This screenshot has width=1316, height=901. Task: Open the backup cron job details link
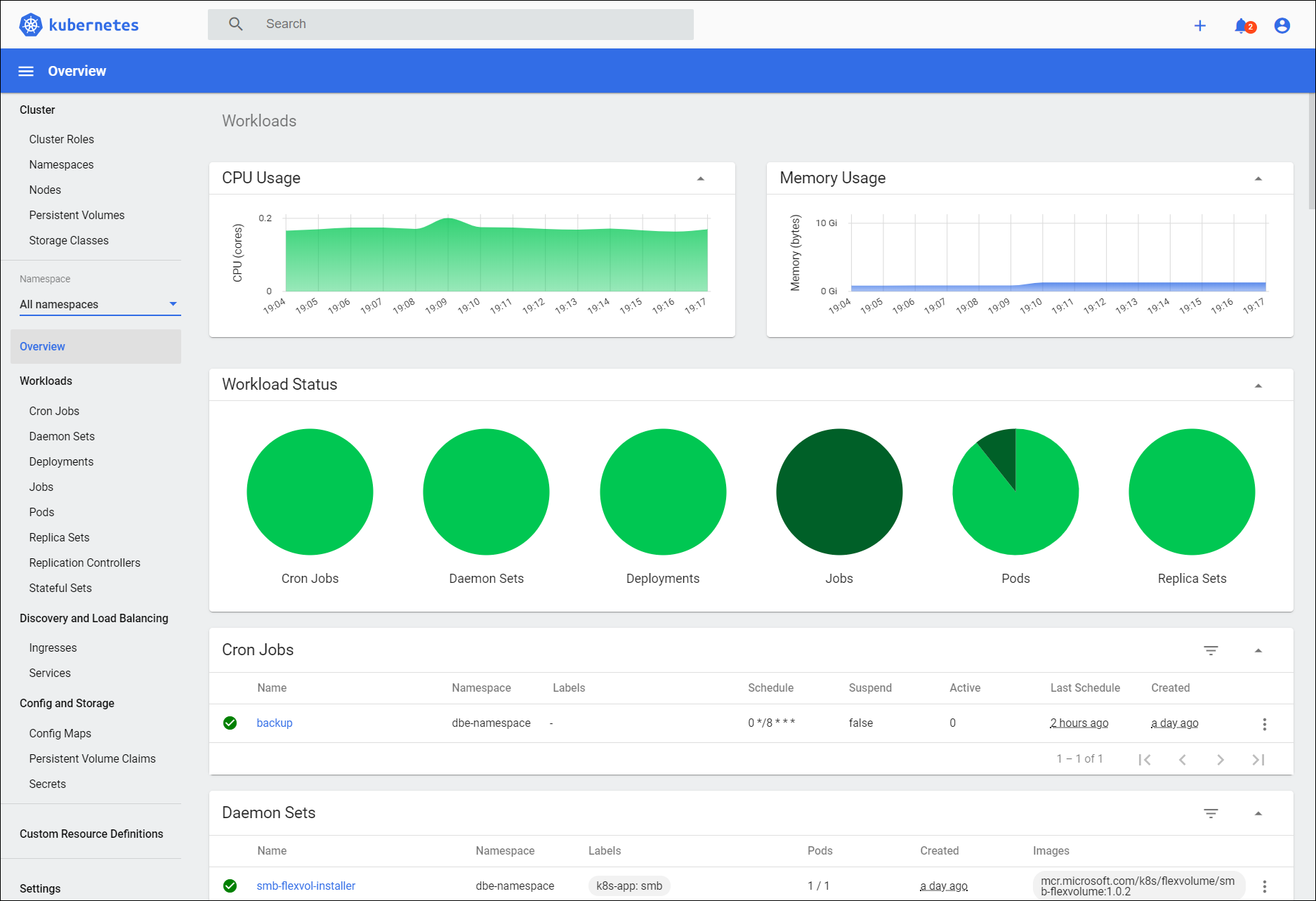[x=274, y=723]
